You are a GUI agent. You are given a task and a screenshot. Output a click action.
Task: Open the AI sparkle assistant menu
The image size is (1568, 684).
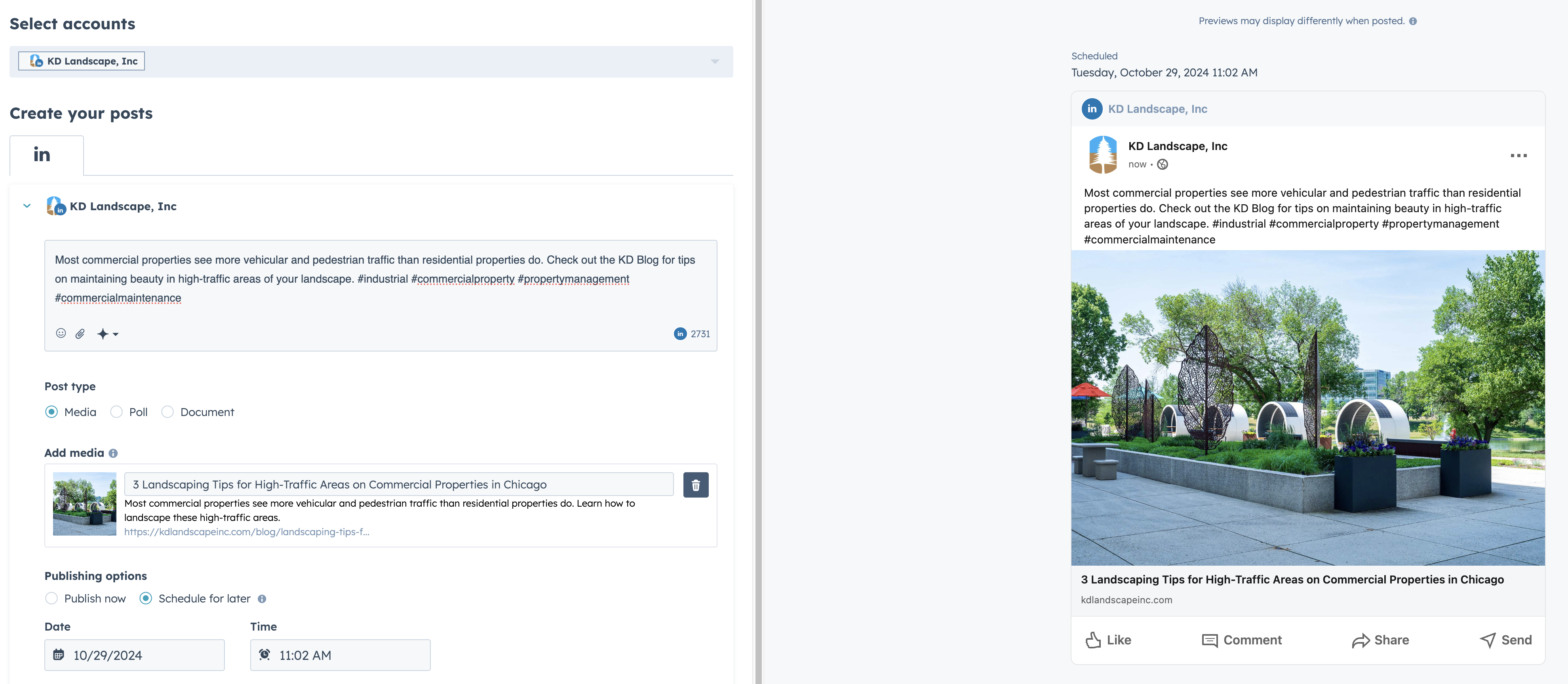coord(108,333)
